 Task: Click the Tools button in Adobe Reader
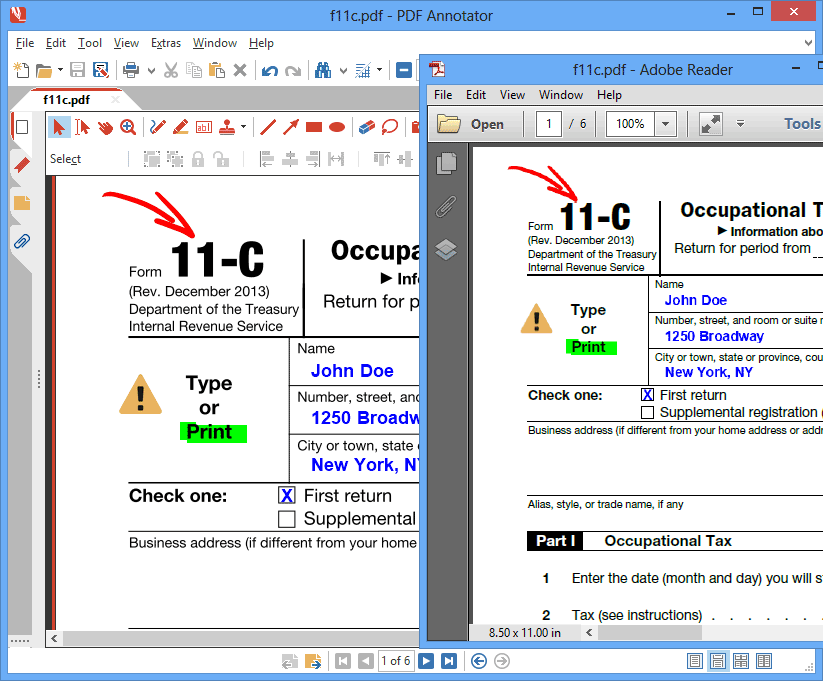[801, 123]
